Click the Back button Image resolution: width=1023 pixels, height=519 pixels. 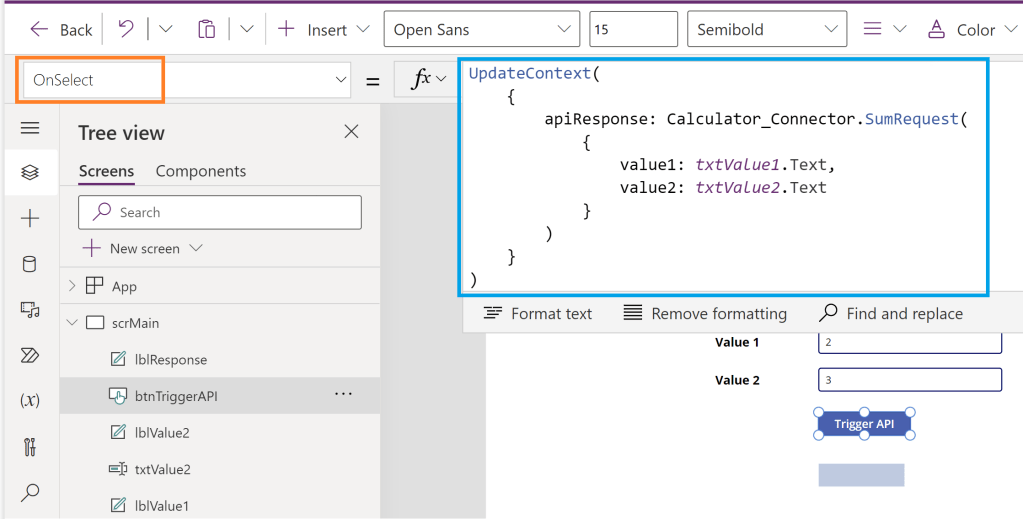pos(61,29)
